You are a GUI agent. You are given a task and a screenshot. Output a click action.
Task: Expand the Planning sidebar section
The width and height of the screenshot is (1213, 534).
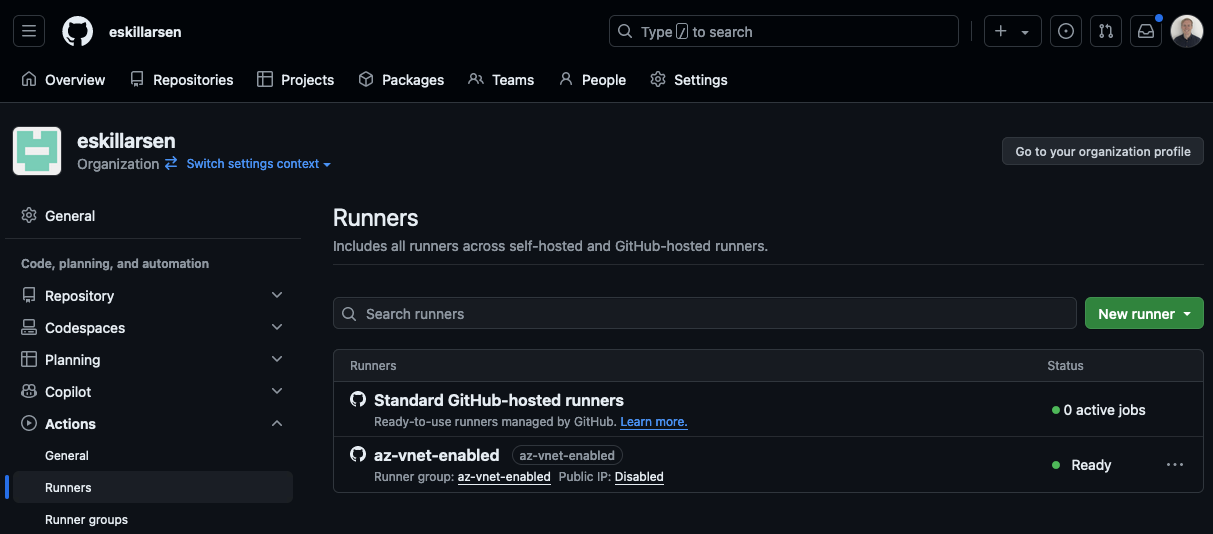[153, 360]
